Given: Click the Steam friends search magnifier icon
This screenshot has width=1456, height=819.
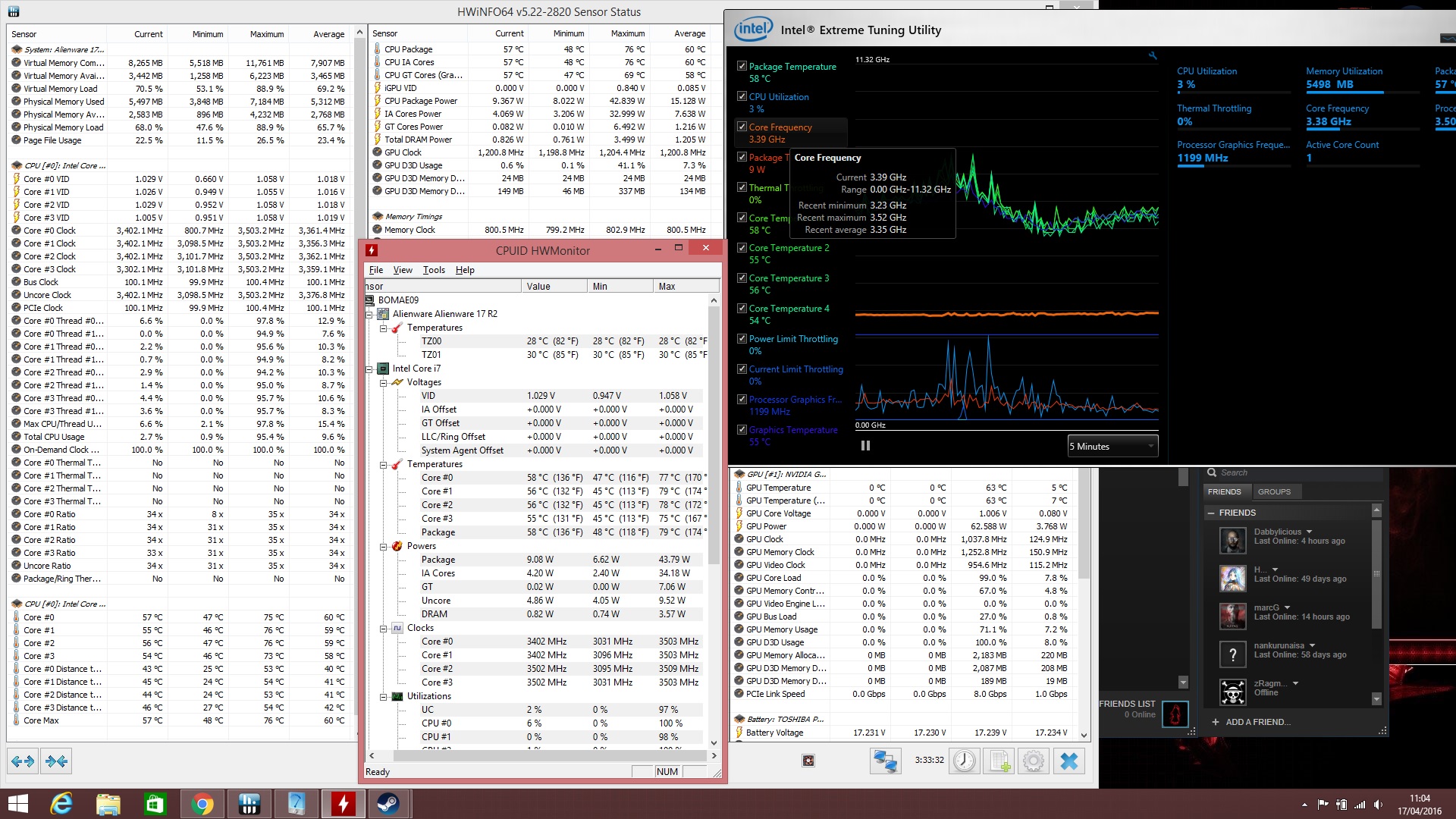Looking at the screenshot, I should click(1212, 472).
